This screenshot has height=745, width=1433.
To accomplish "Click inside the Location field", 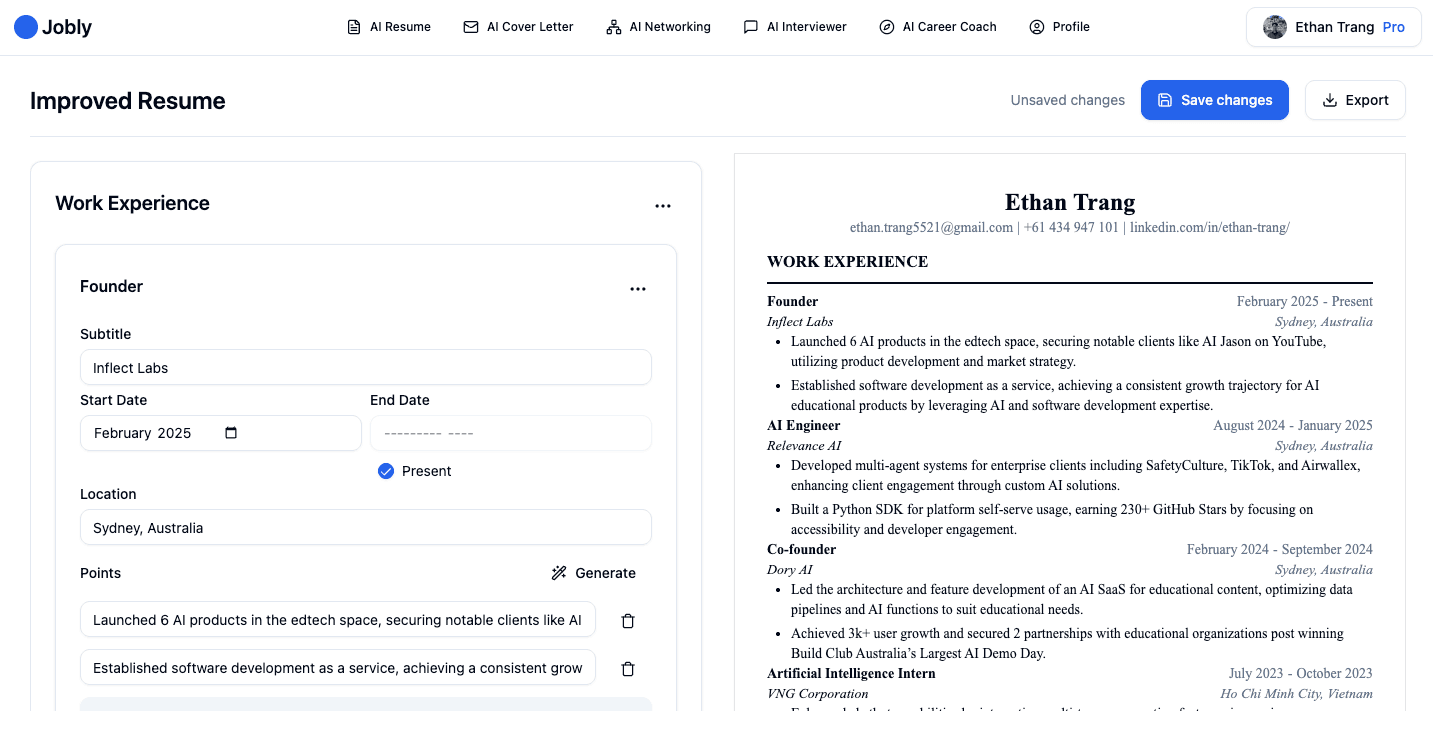I will pyautogui.click(x=366, y=527).
